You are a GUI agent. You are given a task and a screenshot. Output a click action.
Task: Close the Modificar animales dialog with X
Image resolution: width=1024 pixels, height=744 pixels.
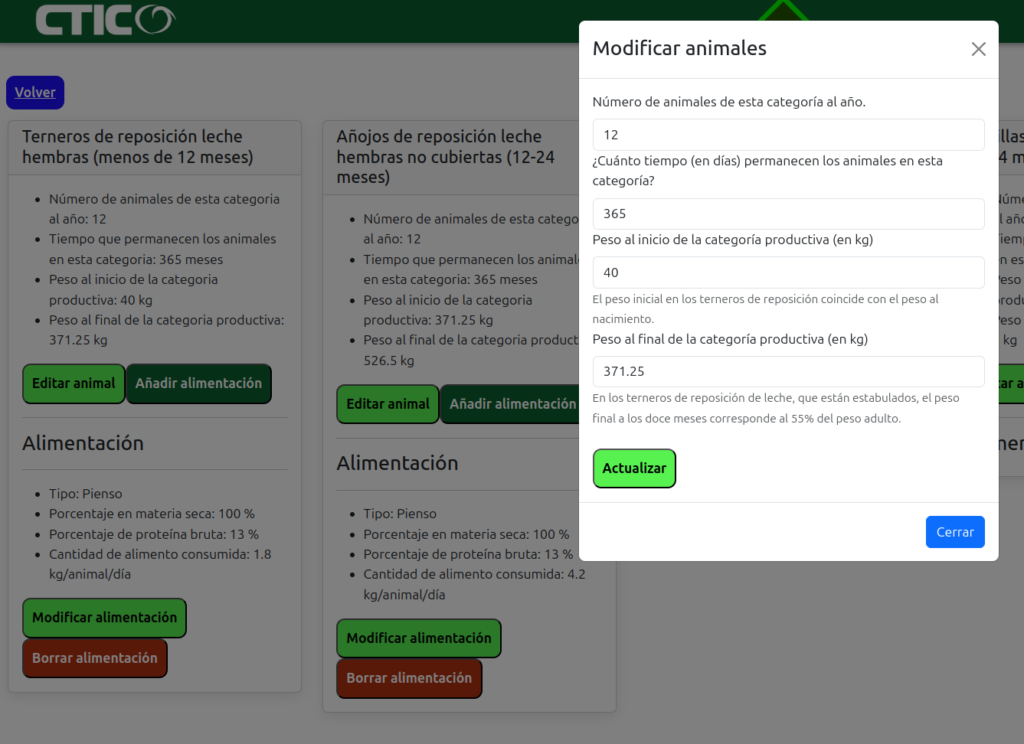(978, 49)
